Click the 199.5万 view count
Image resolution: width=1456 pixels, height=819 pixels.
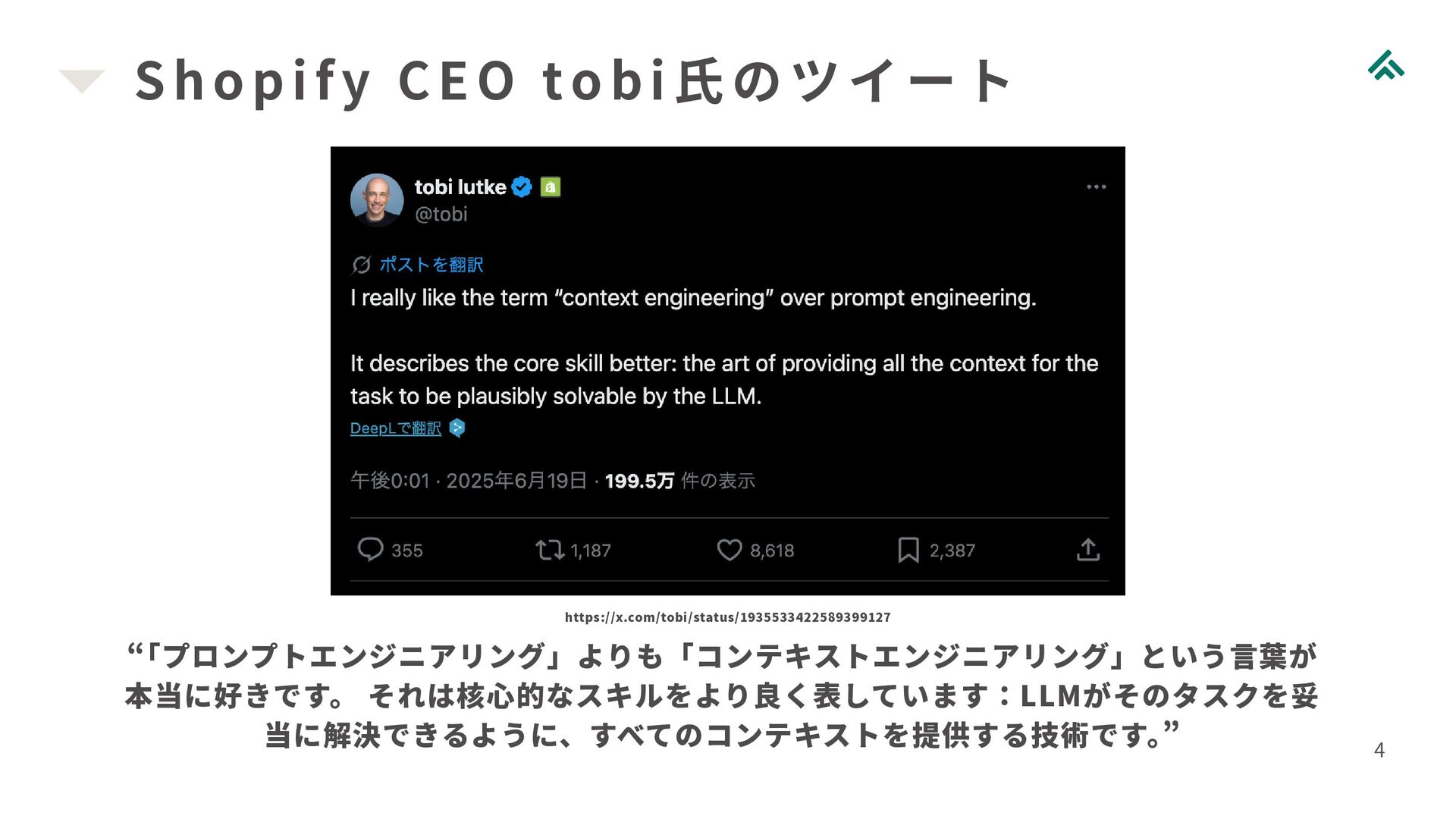click(x=639, y=481)
